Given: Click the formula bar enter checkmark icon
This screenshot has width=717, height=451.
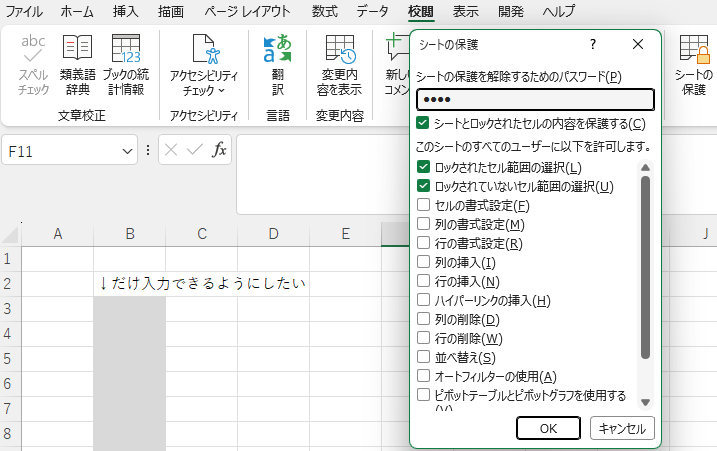Looking at the screenshot, I should (x=195, y=150).
